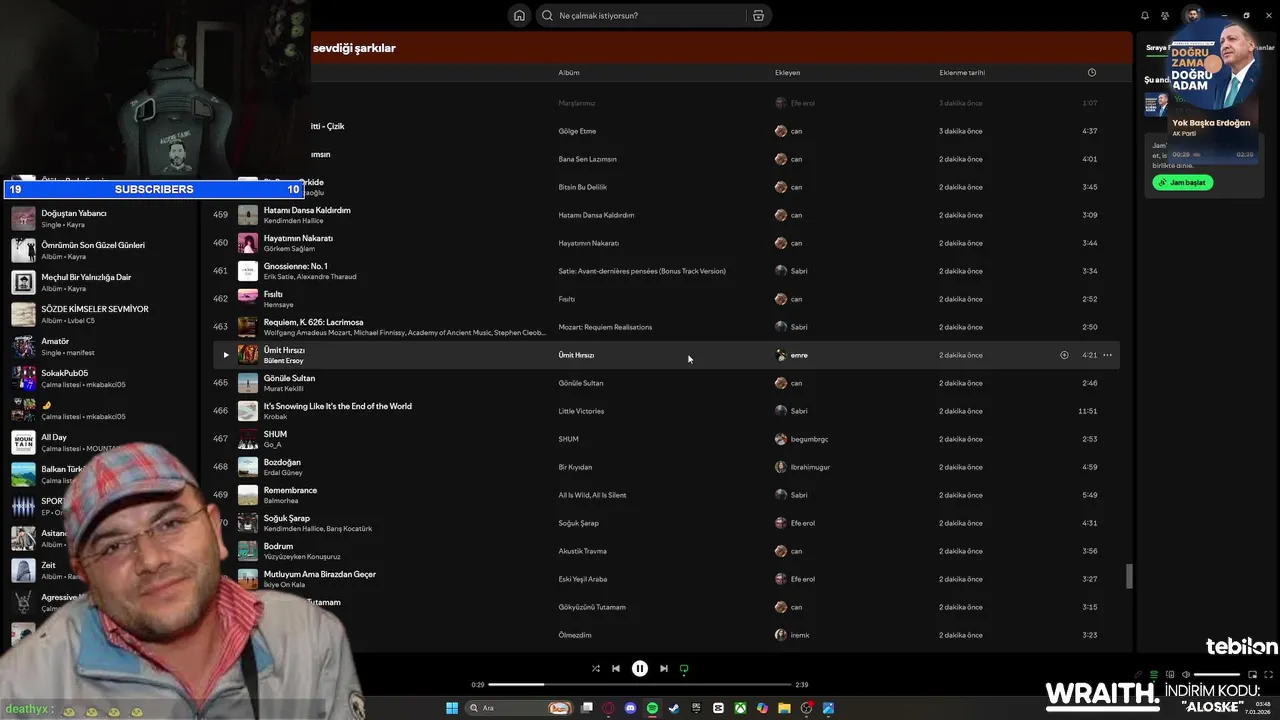Viewport: 1280px width, 720px height.
Task: Adjust the volume slider
Action: (1217, 675)
